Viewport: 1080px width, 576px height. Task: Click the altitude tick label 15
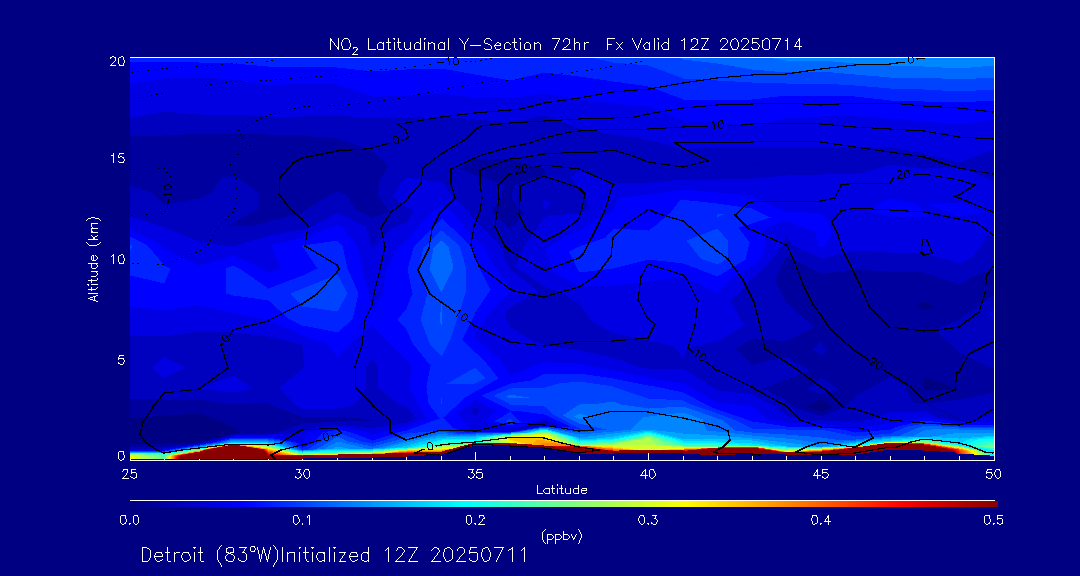click(x=117, y=158)
